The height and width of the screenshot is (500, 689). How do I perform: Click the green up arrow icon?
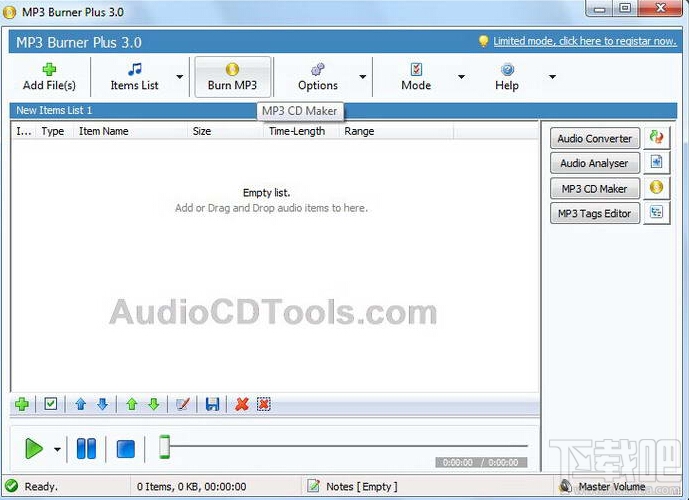click(x=132, y=404)
